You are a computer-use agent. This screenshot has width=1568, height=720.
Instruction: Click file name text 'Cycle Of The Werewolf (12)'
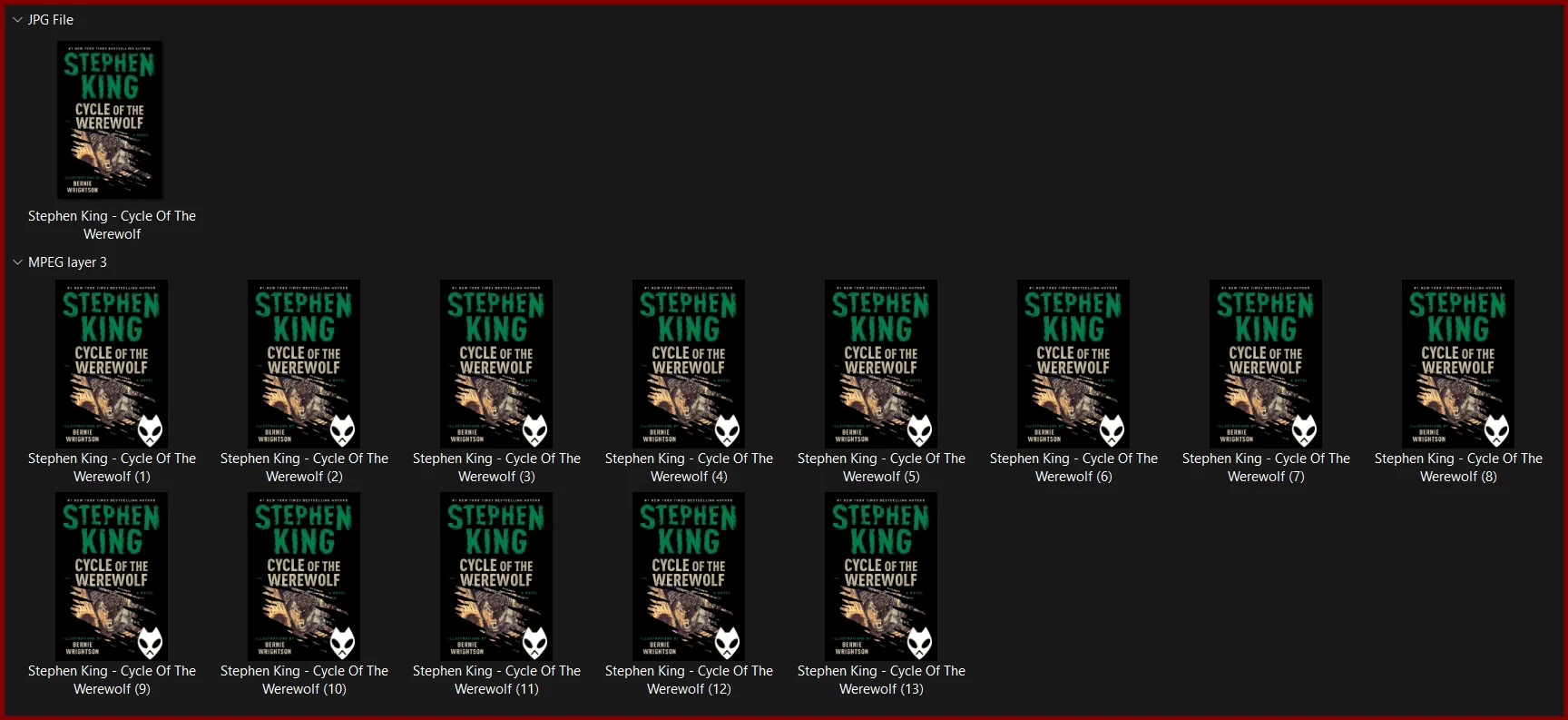click(689, 680)
